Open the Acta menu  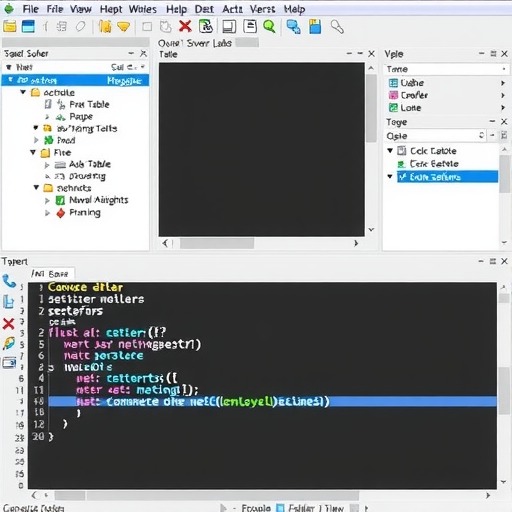pos(232,9)
